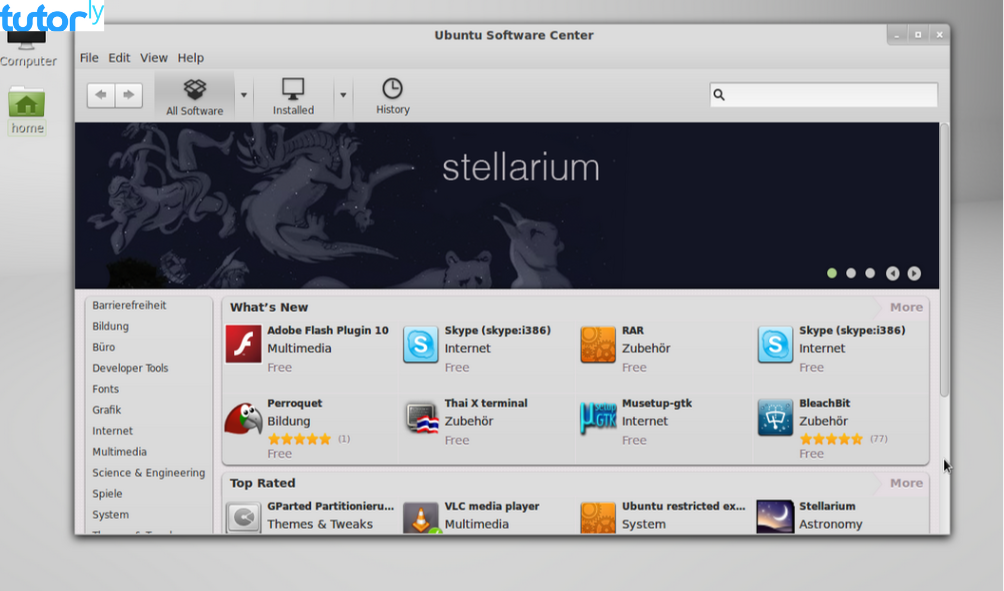Click the Adobe Flash Plugin 10 title
Screen dimensions: 1004x591
[x=328, y=330]
